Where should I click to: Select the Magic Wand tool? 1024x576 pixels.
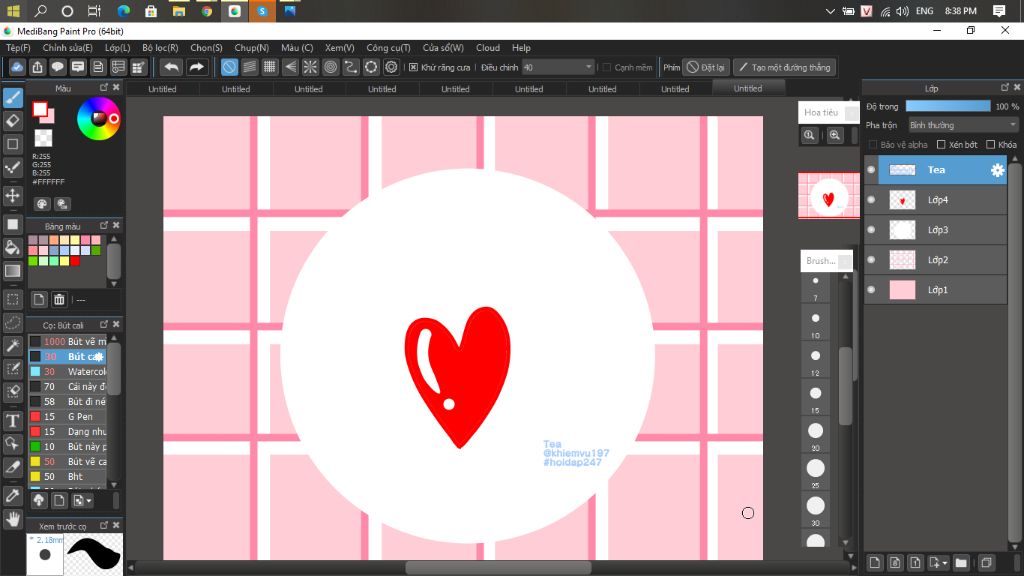(x=12, y=346)
